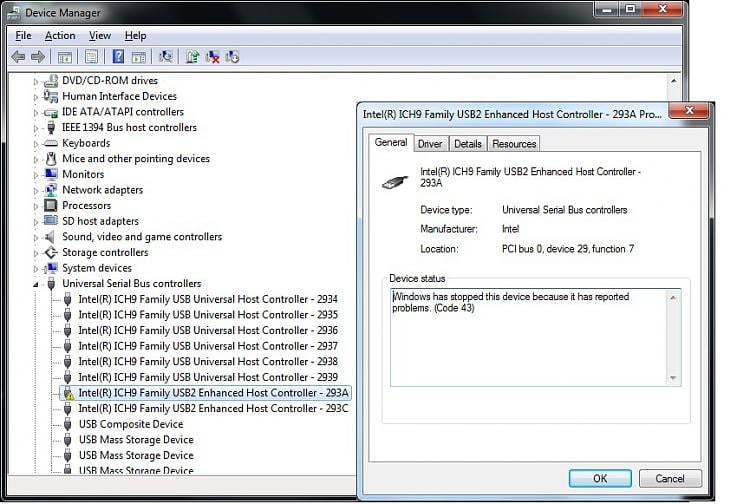Click the Disable device toolbar icon

pyautogui.click(x=232, y=57)
